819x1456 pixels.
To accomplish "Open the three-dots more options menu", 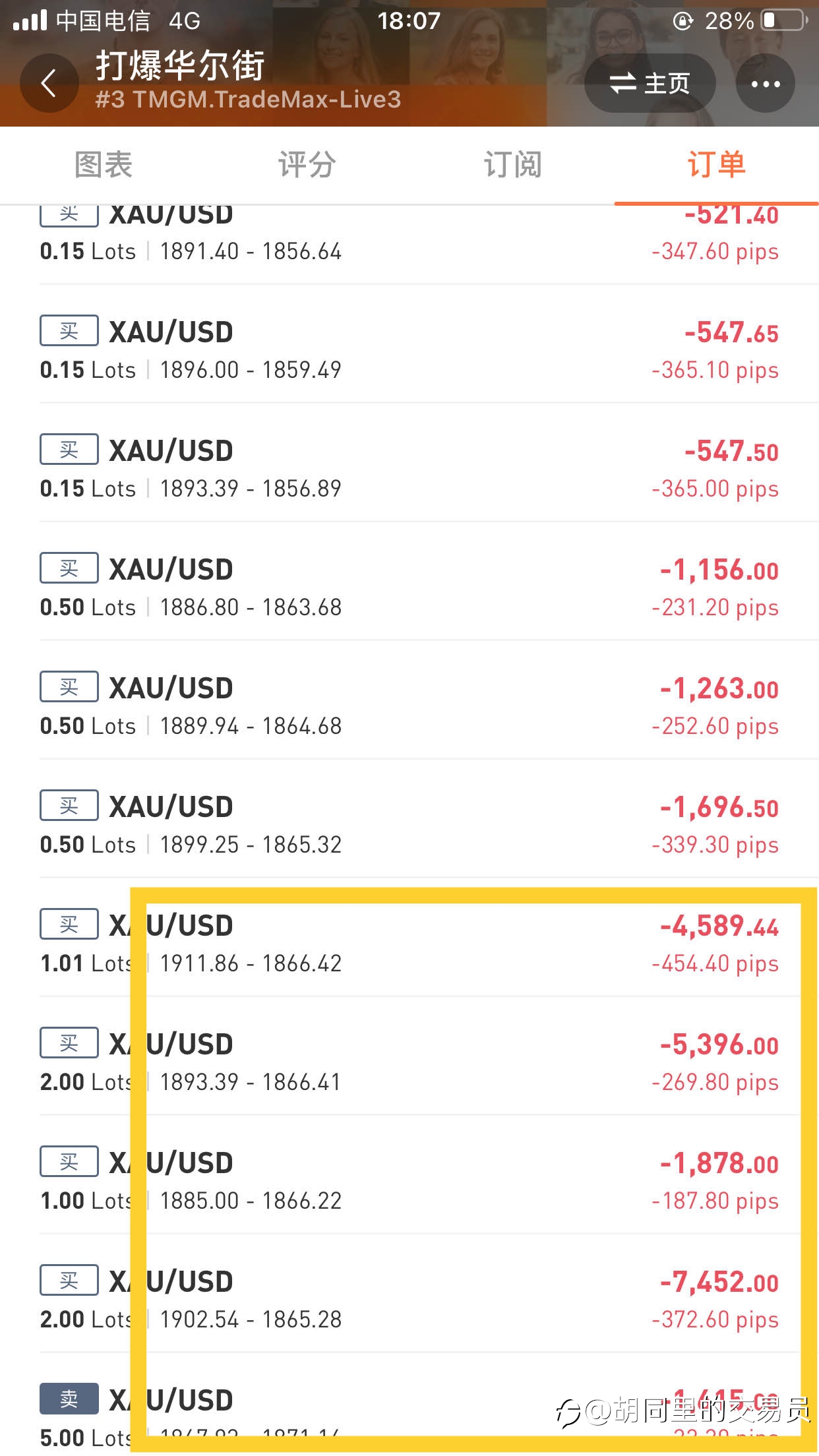I will [765, 83].
